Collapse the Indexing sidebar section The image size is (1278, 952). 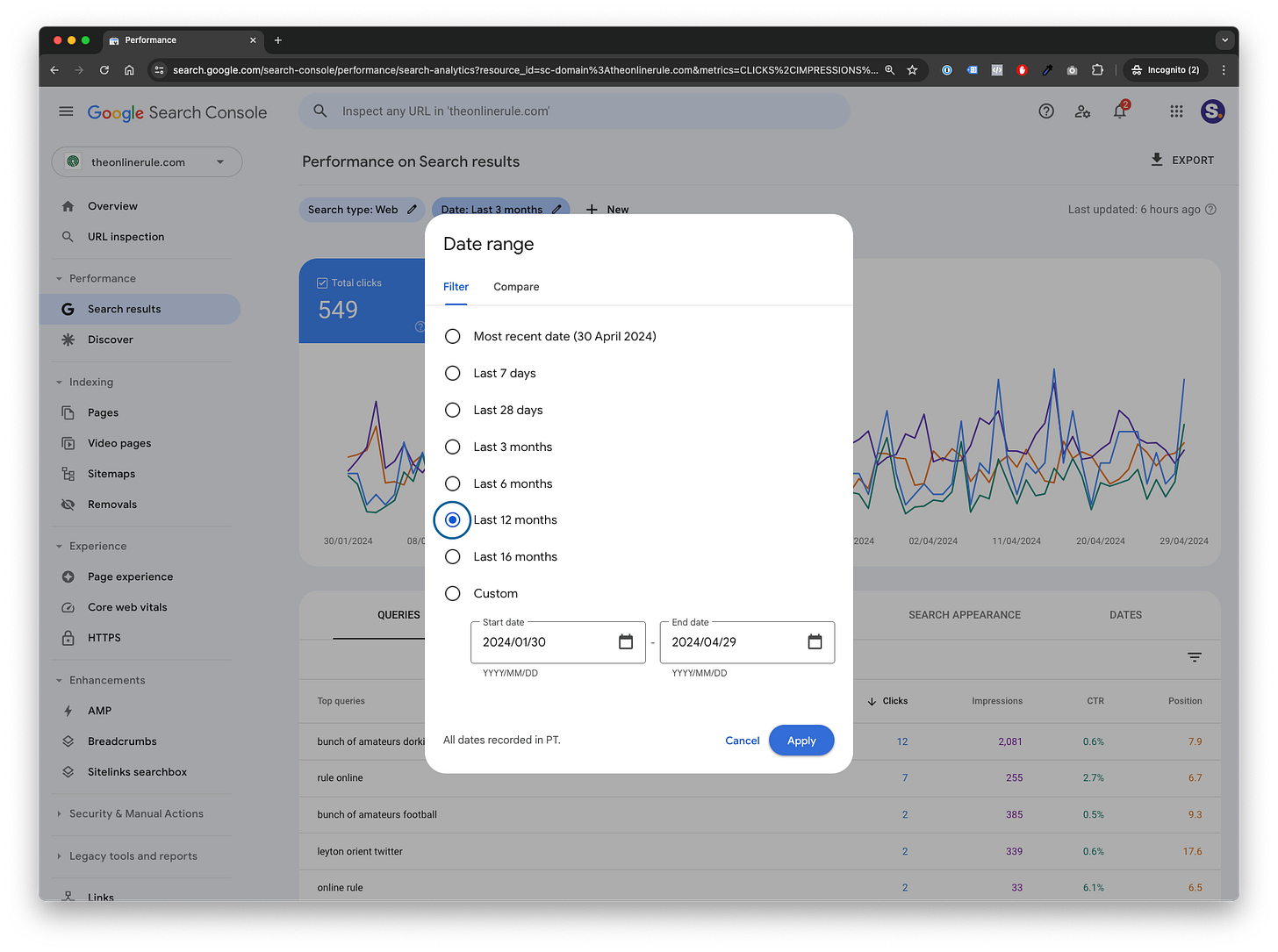[x=59, y=383]
